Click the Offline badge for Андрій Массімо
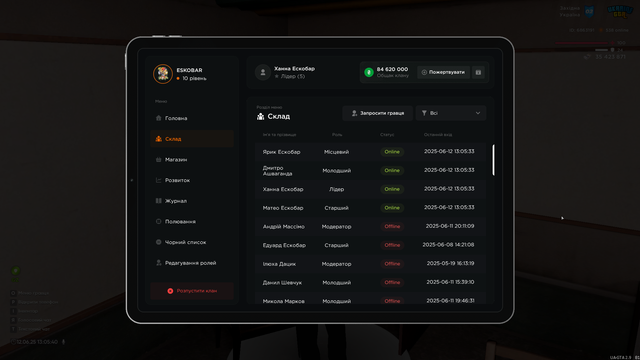This screenshot has height=360, width=640. pyautogui.click(x=392, y=227)
